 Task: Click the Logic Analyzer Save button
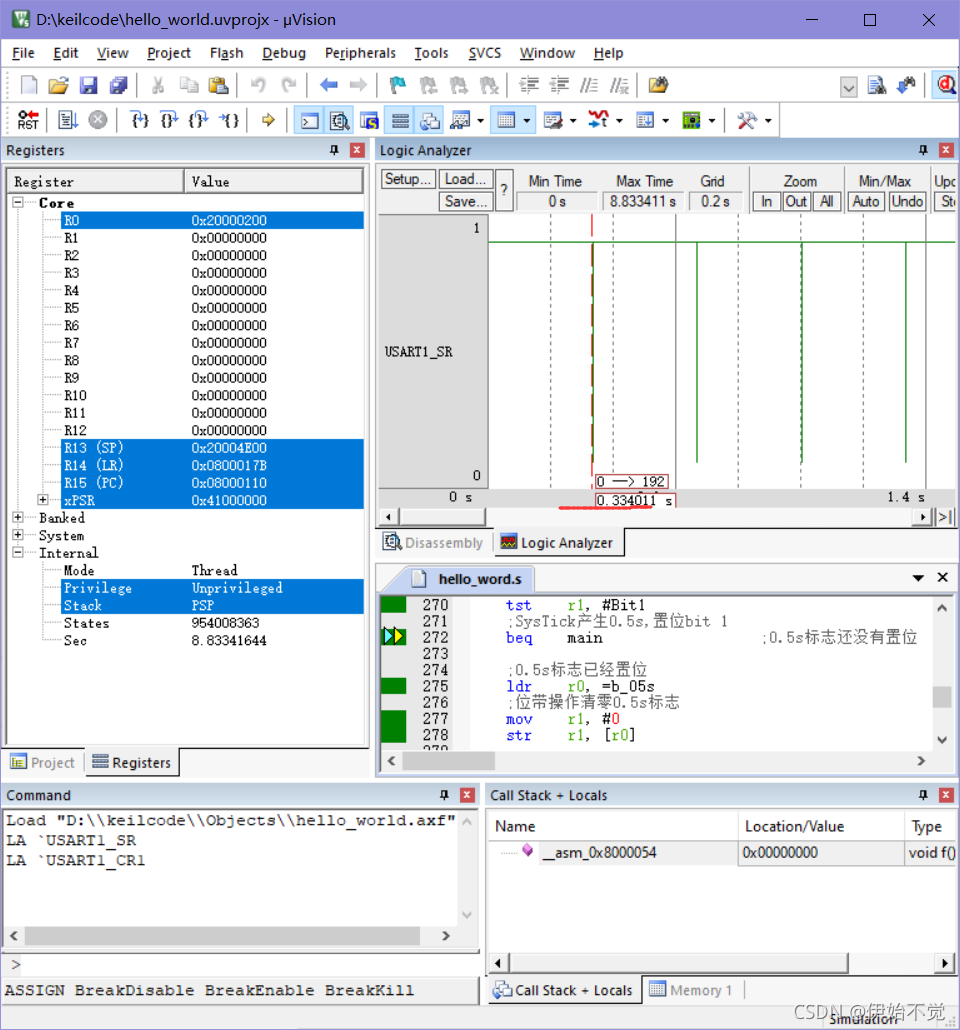click(x=465, y=201)
